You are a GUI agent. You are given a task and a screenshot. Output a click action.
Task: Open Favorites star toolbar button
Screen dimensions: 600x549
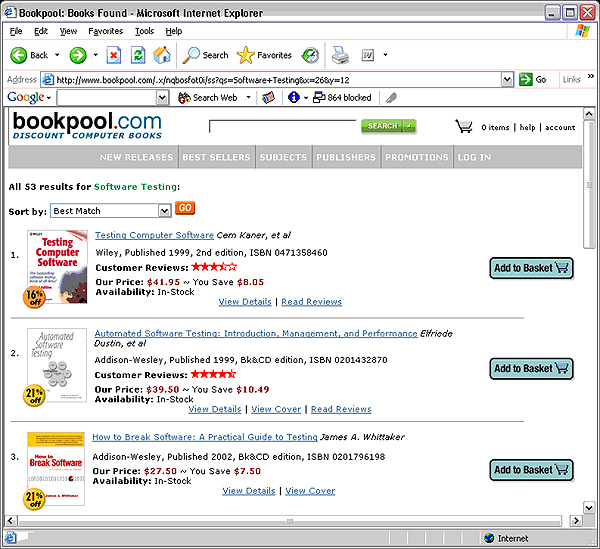click(x=264, y=55)
